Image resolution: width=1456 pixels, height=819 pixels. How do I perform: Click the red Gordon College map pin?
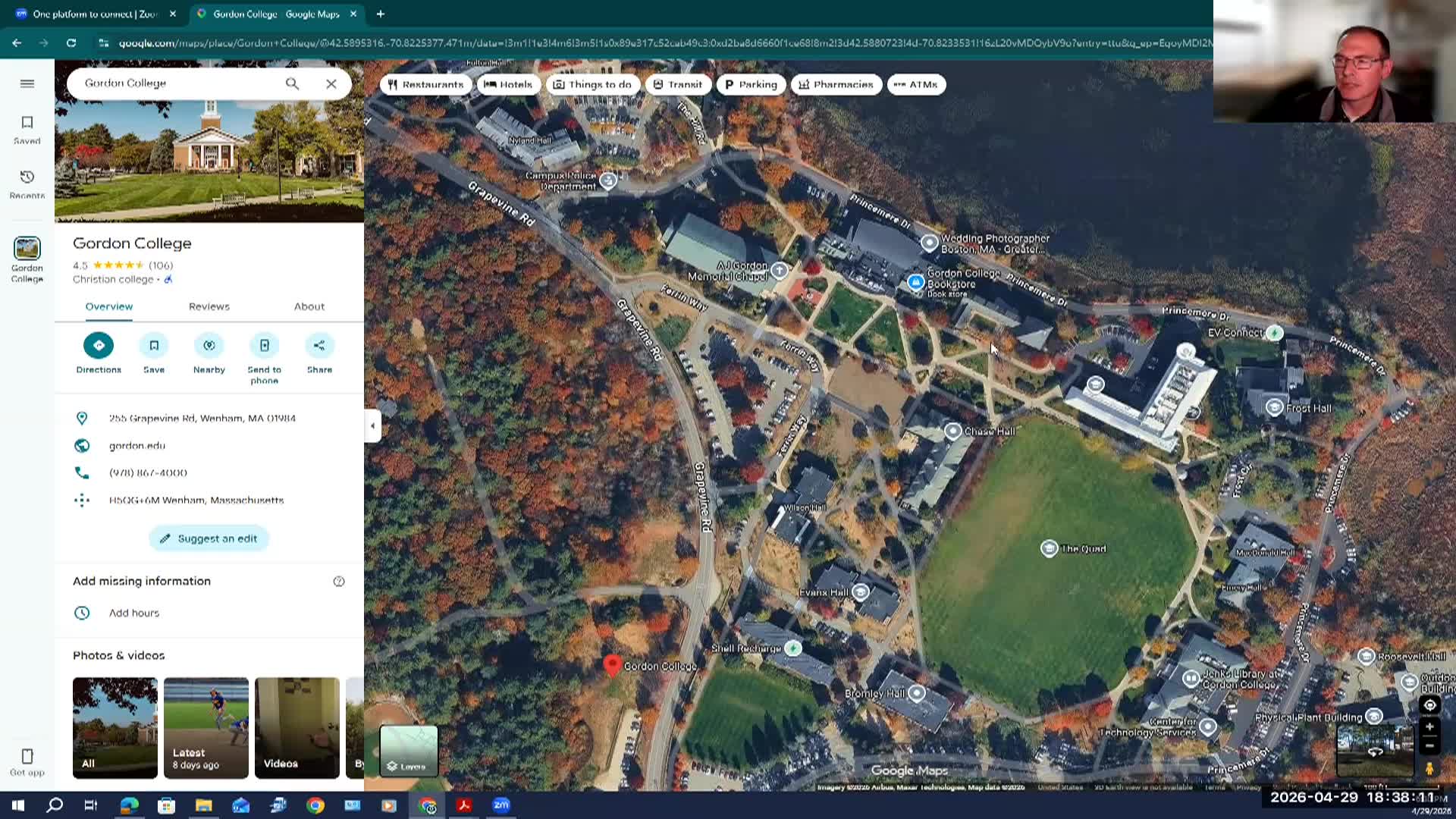click(612, 666)
